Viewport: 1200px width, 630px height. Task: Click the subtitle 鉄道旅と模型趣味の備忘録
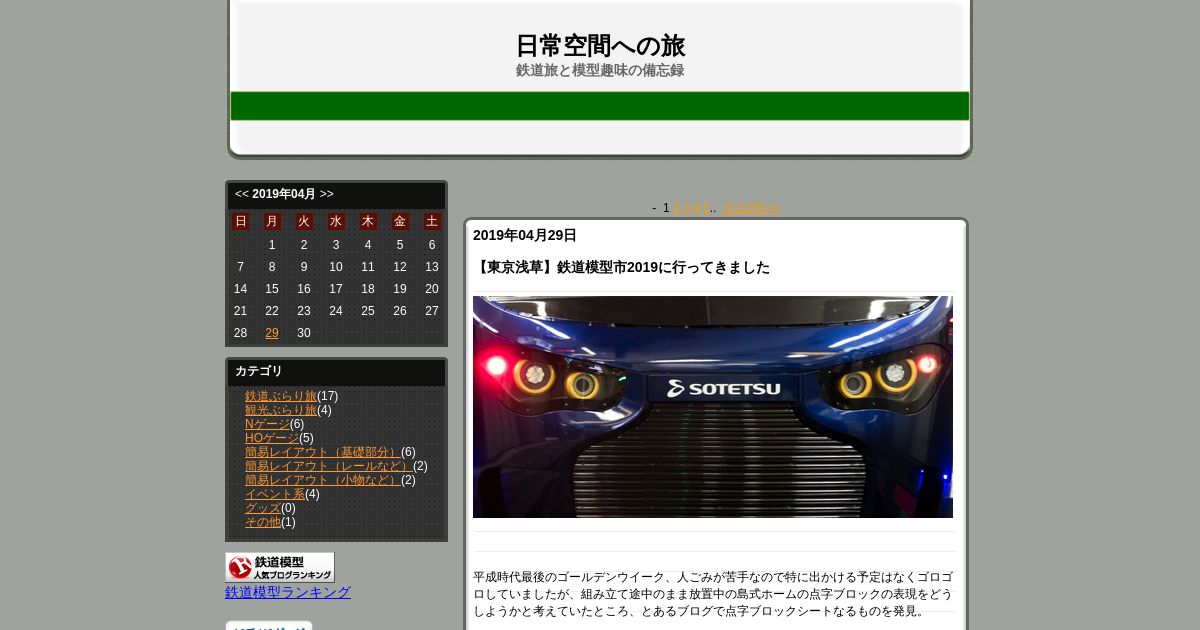coord(600,71)
